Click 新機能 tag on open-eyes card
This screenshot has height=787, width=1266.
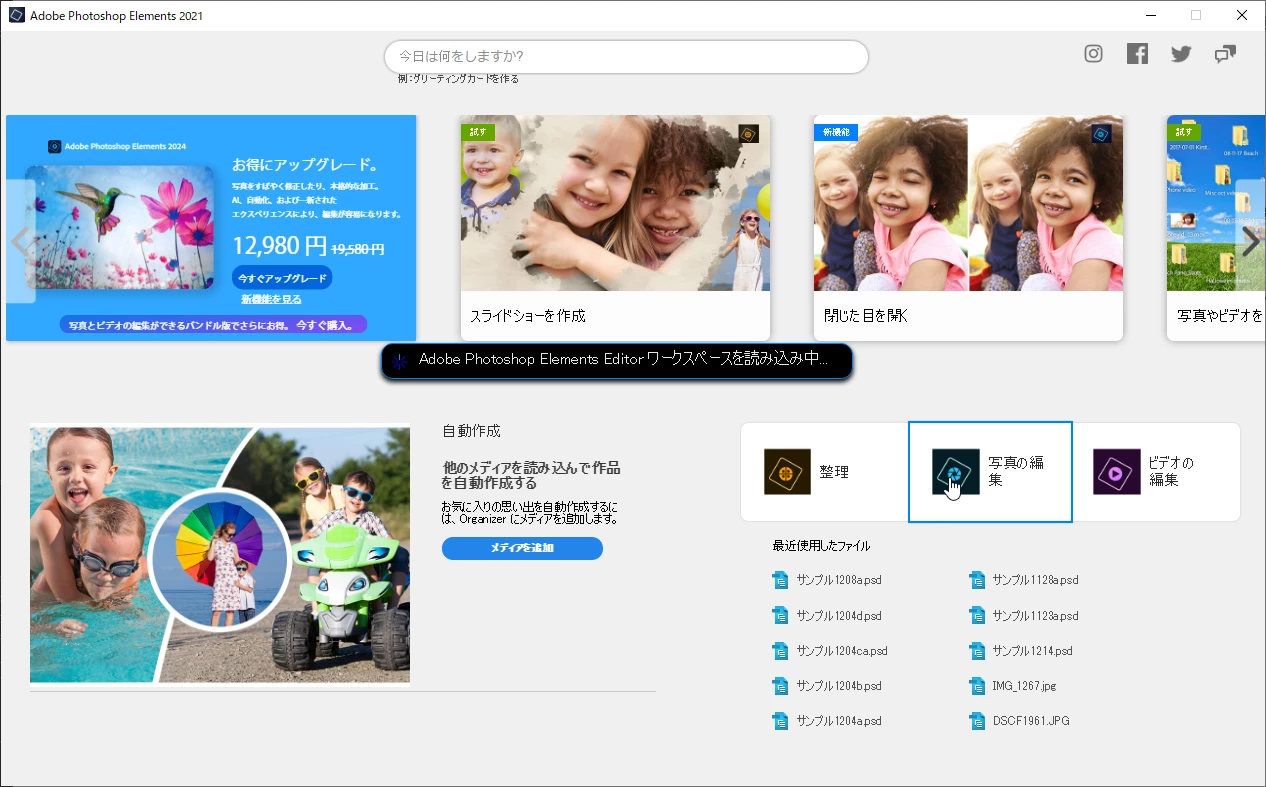coord(836,132)
